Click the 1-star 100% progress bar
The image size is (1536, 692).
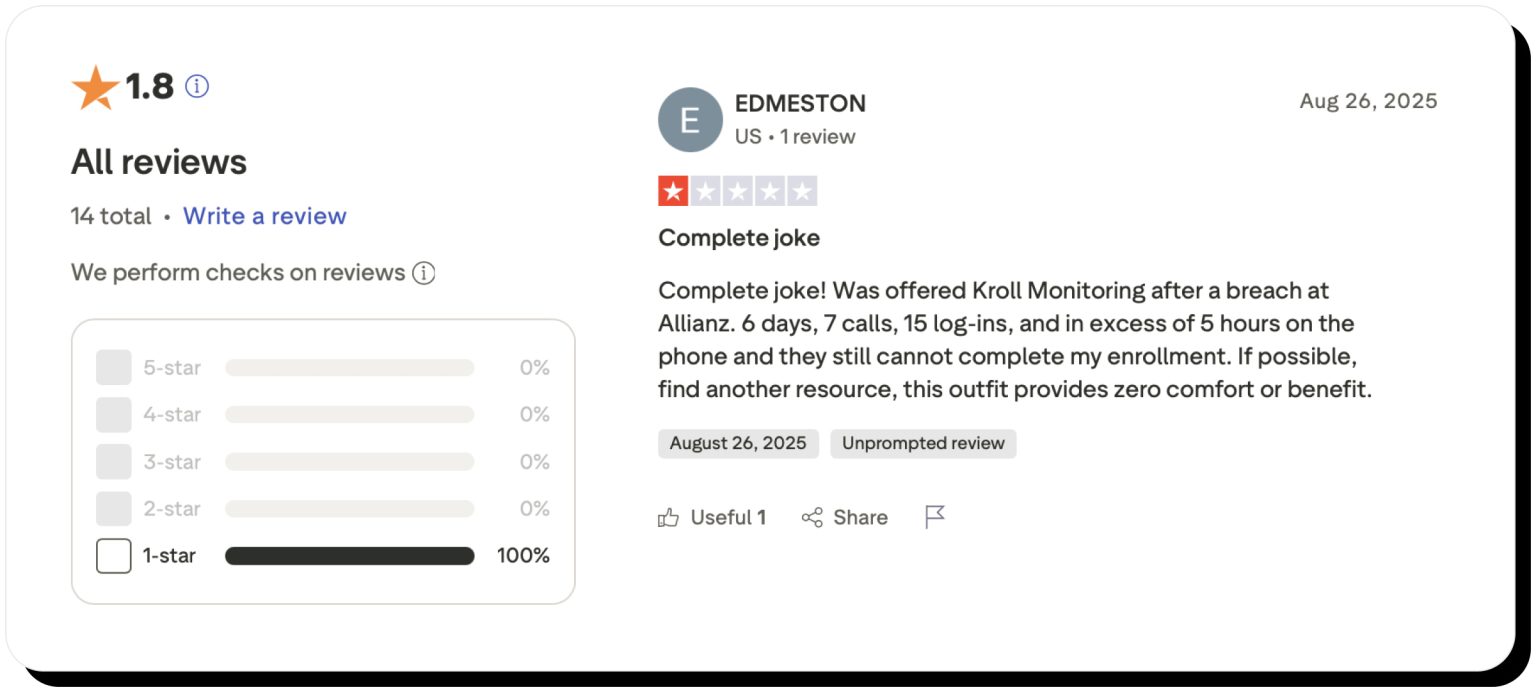349,556
